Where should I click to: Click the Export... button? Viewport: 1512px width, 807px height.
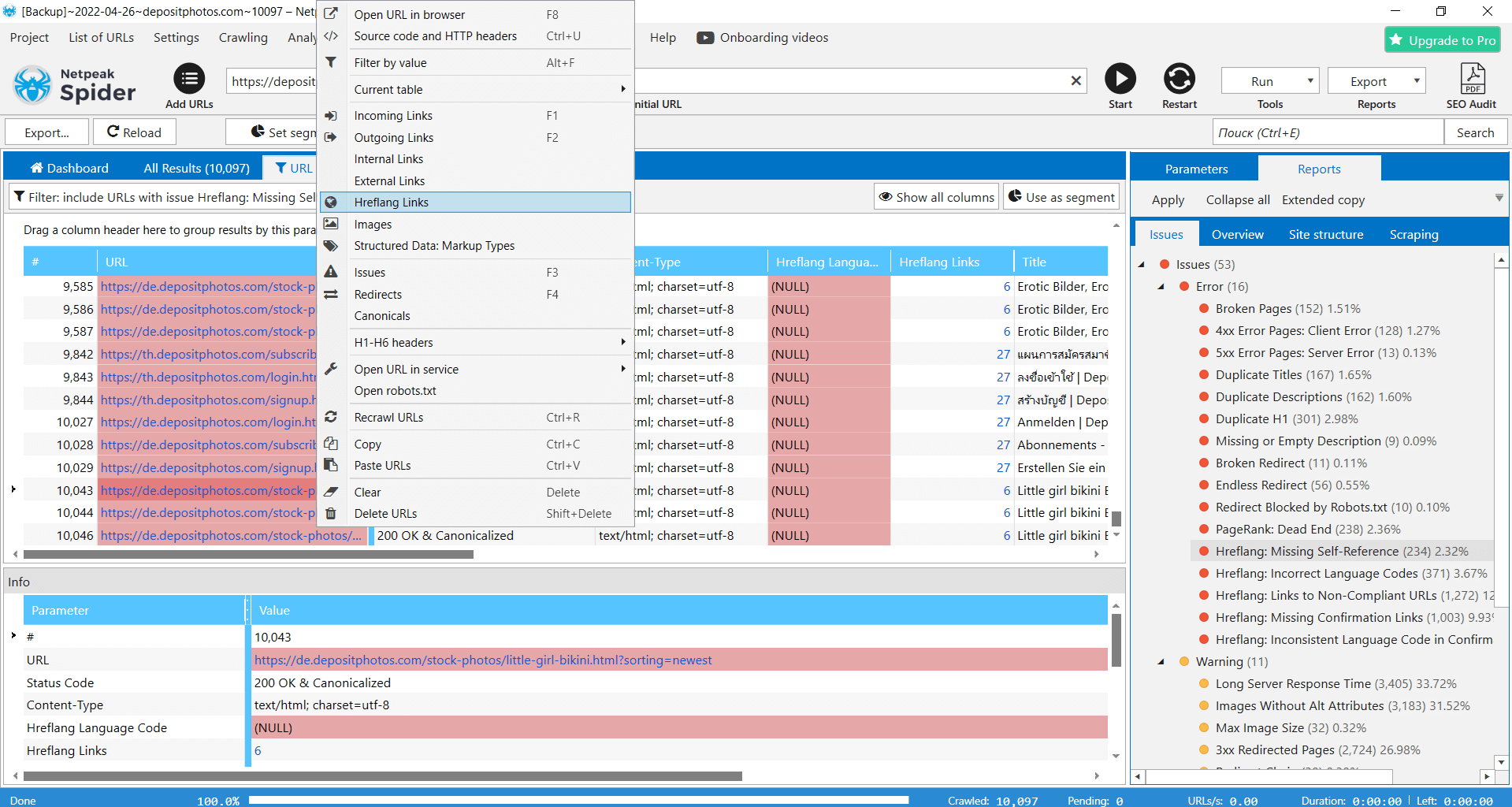[46, 132]
